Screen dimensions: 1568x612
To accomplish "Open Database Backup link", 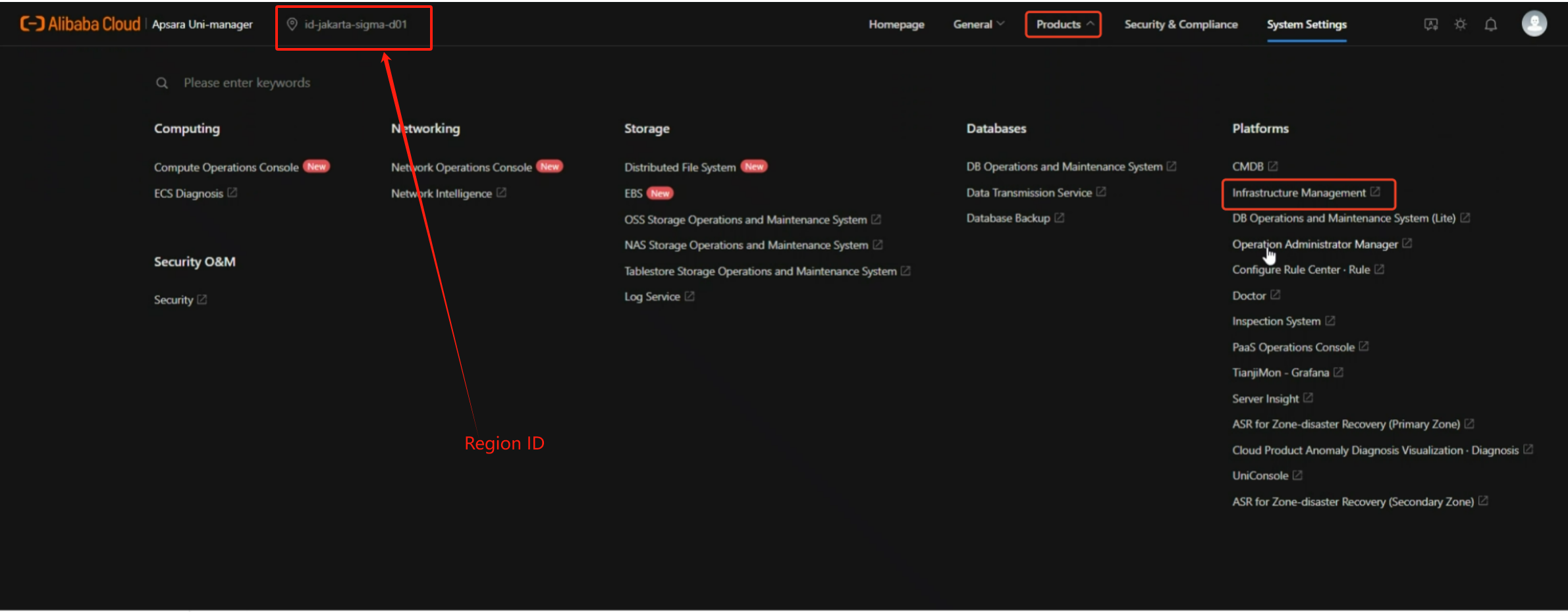I will pos(1008,218).
